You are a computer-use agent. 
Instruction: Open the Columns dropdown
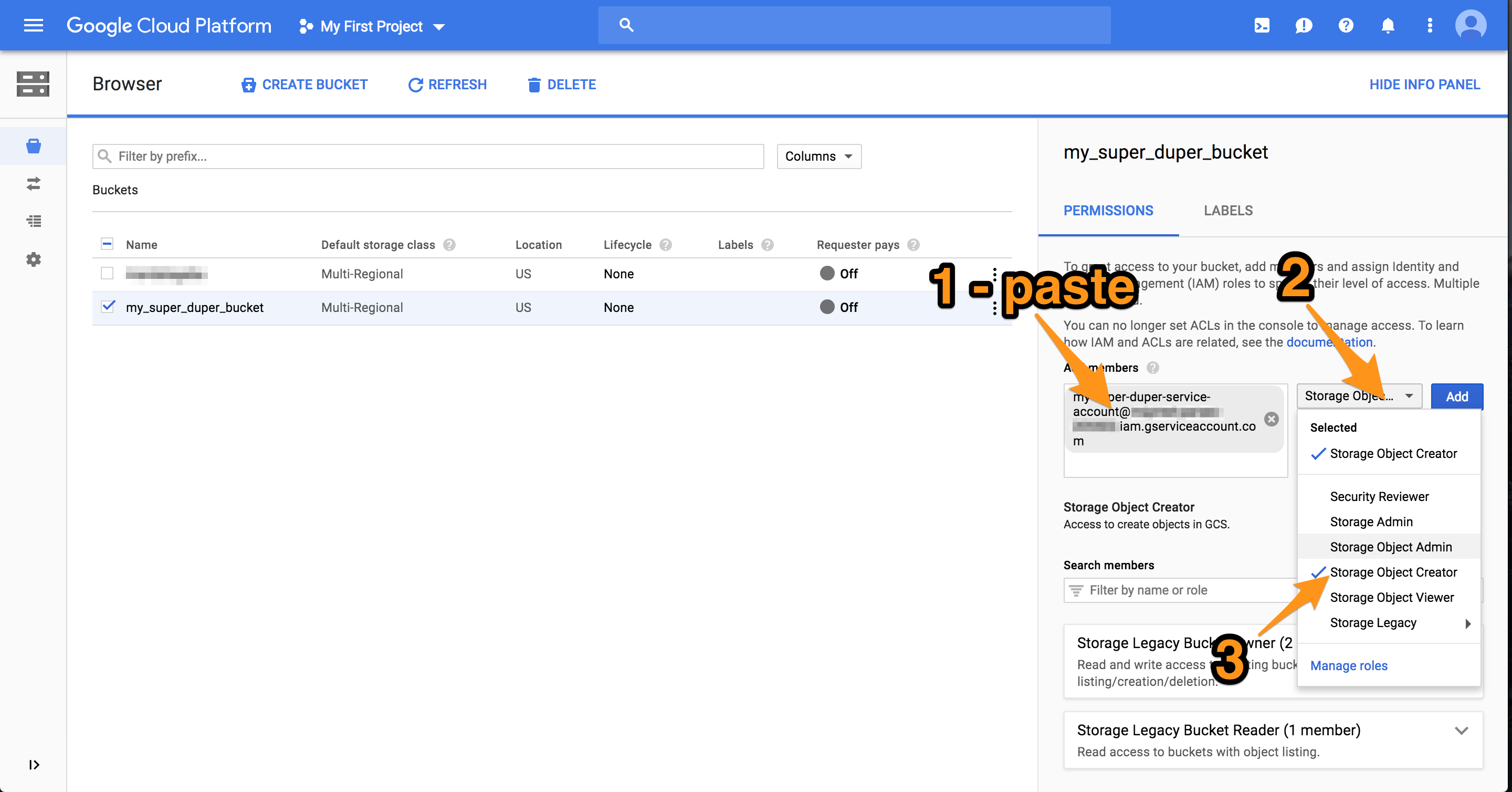tap(819, 156)
